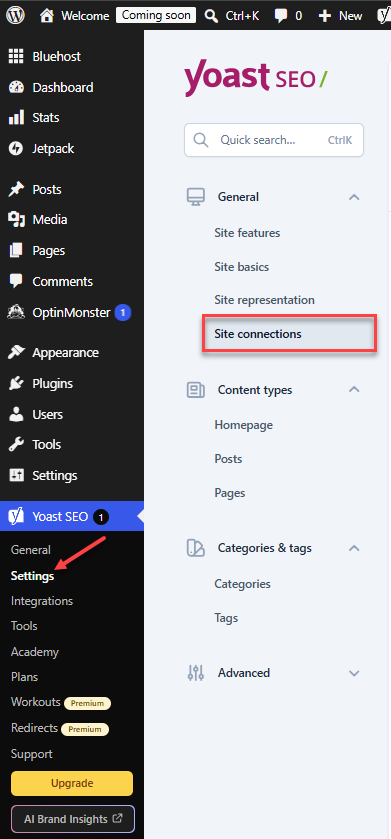Image resolution: width=391 pixels, height=839 pixels.
Task: Click the Yoast SEO logo
Action: click(256, 79)
